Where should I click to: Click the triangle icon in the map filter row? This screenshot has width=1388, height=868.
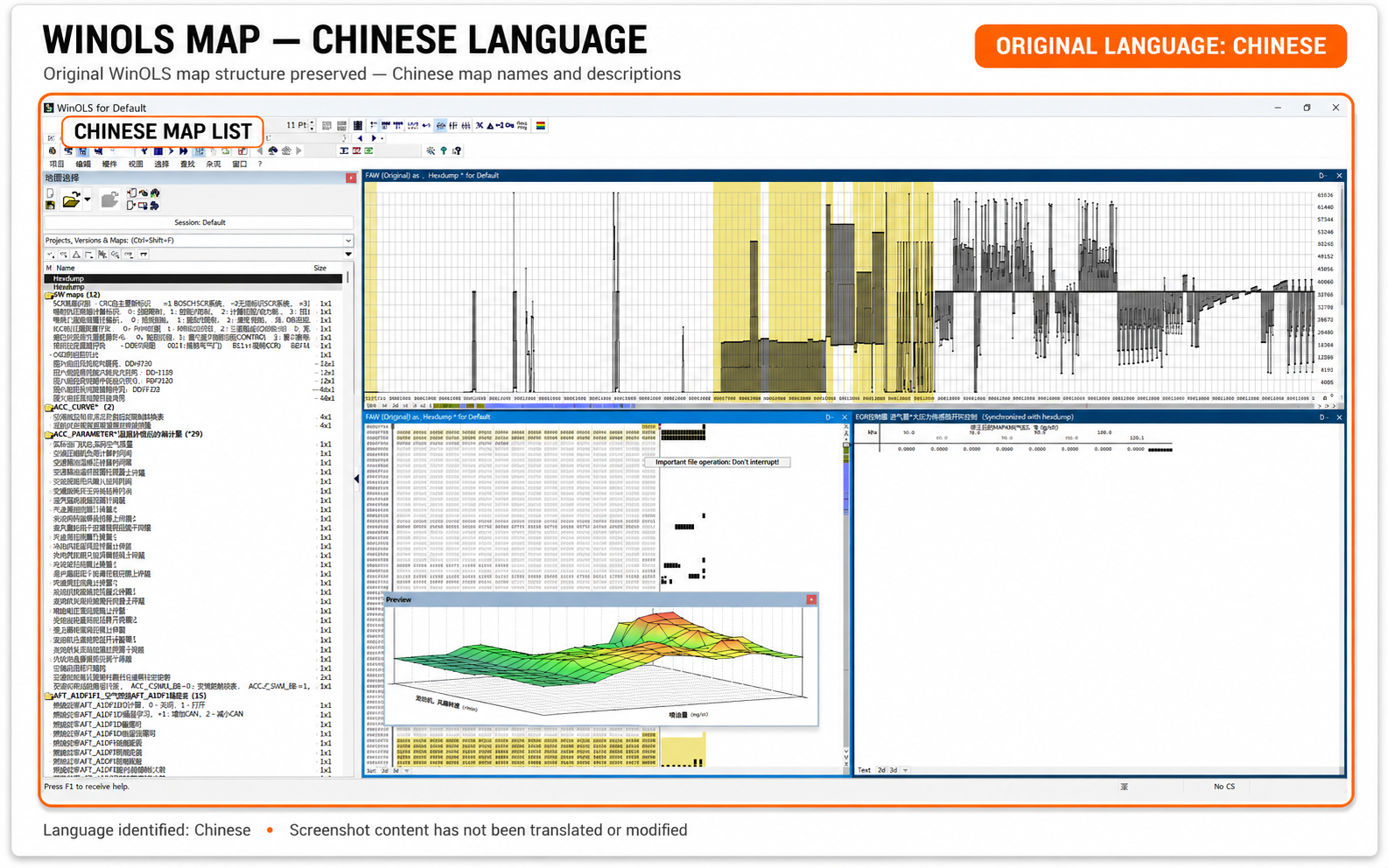pos(76,255)
